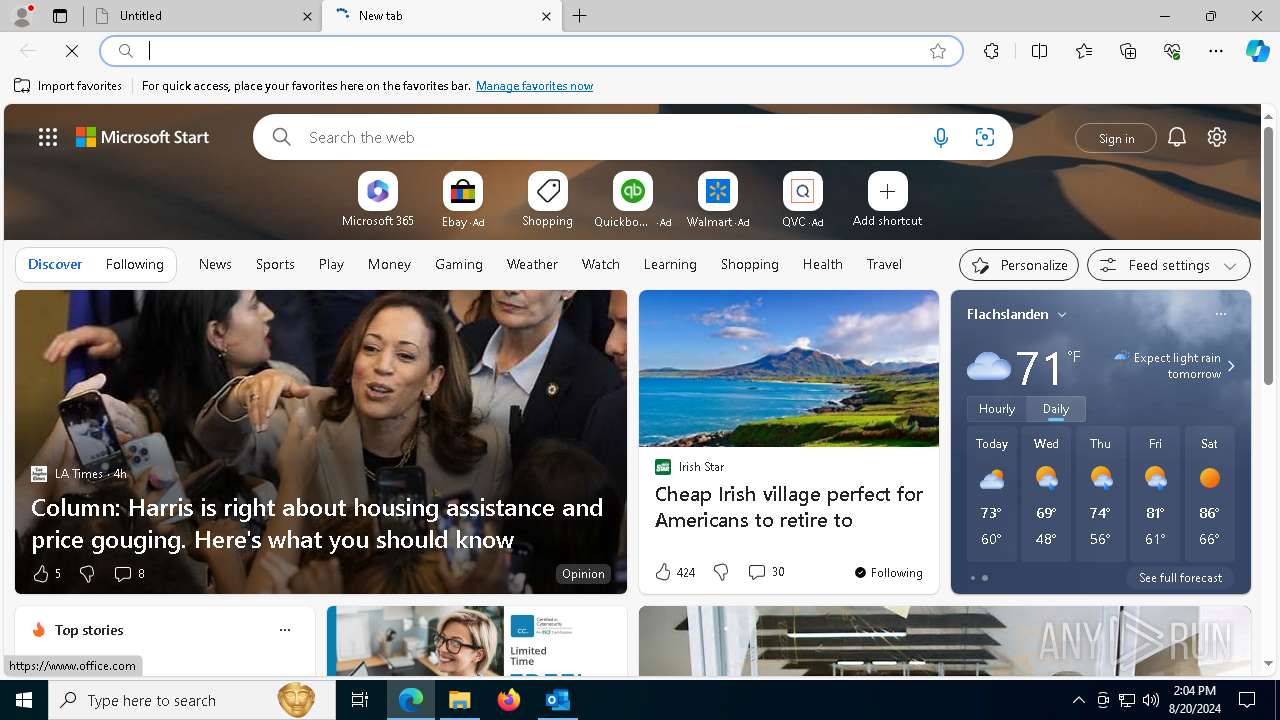Open weather card more options
Viewport: 1280px width, 720px height.
point(1220,314)
